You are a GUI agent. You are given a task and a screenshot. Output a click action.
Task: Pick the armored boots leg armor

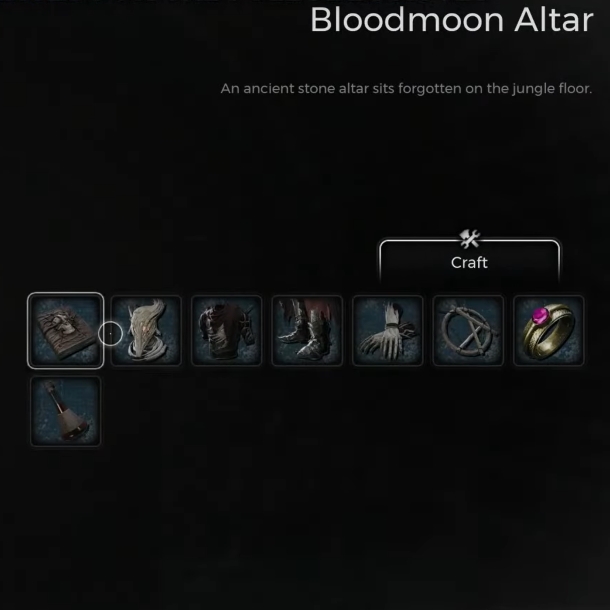click(x=307, y=330)
